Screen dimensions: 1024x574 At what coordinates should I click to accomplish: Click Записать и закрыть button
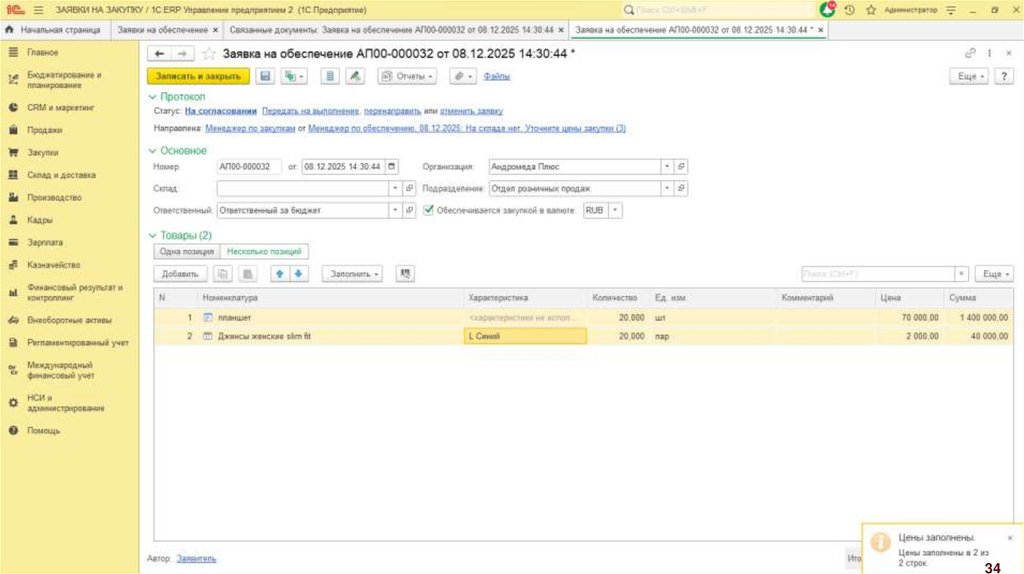[x=199, y=76]
